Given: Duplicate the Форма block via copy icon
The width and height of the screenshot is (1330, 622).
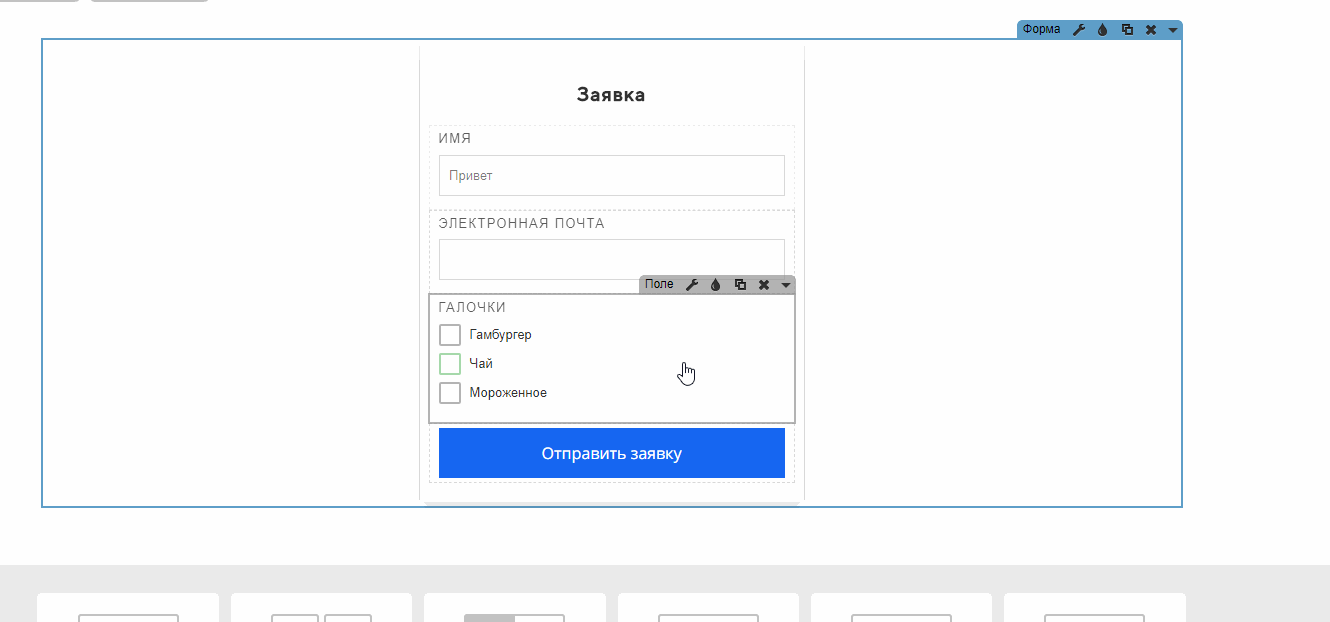Looking at the screenshot, I should pyautogui.click(x=1127, y=30).
